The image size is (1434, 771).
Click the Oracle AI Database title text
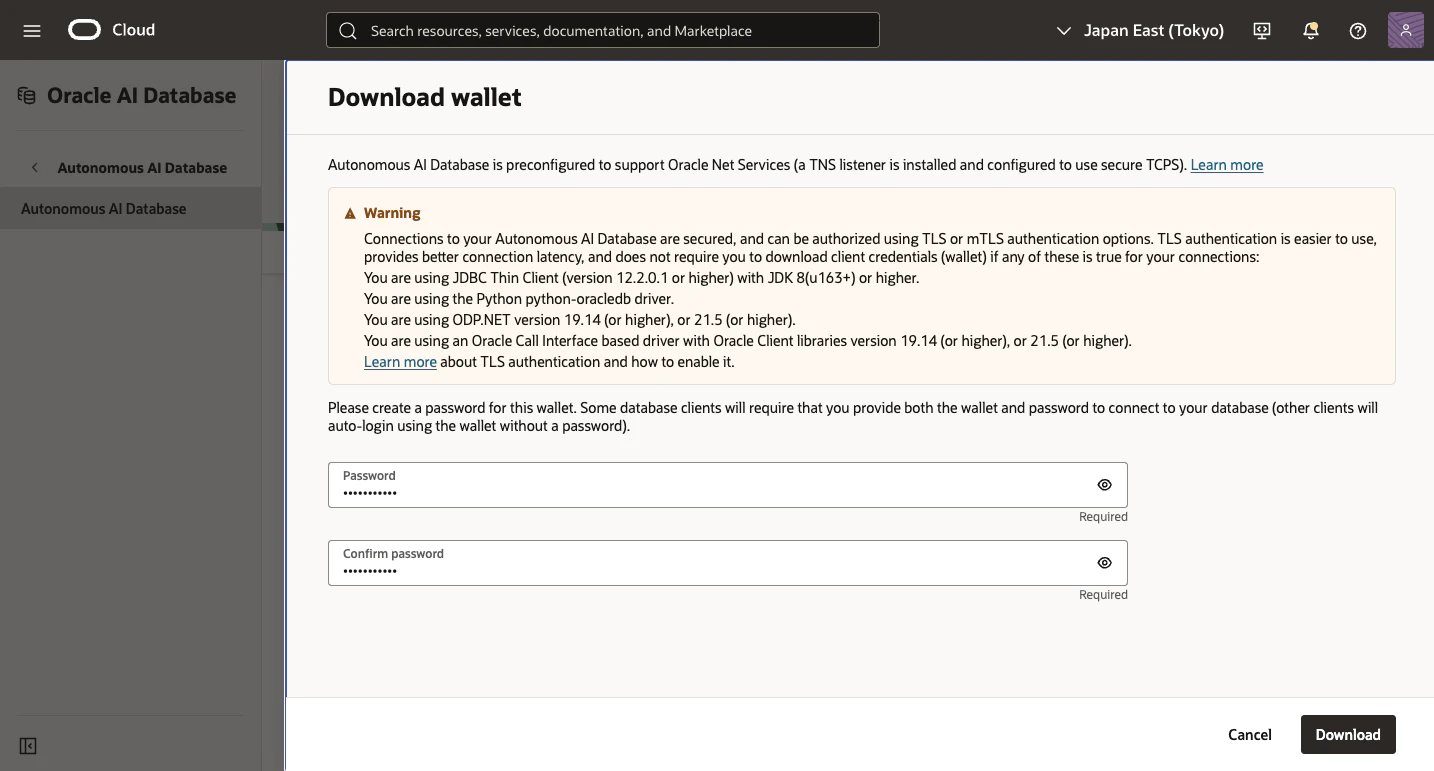142,96
